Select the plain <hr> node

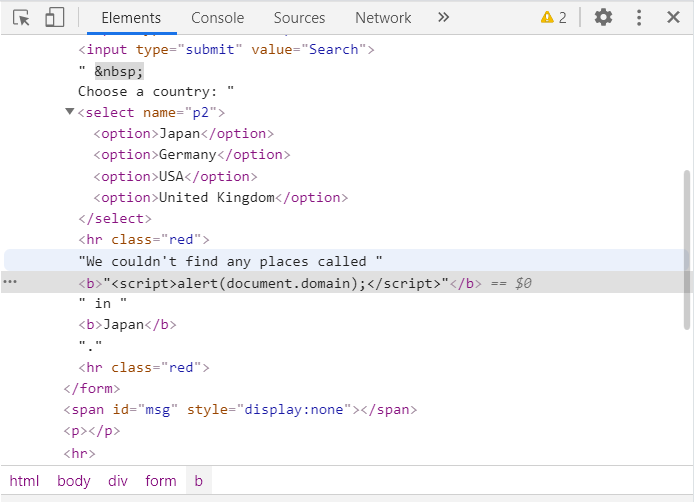[79, 453]
